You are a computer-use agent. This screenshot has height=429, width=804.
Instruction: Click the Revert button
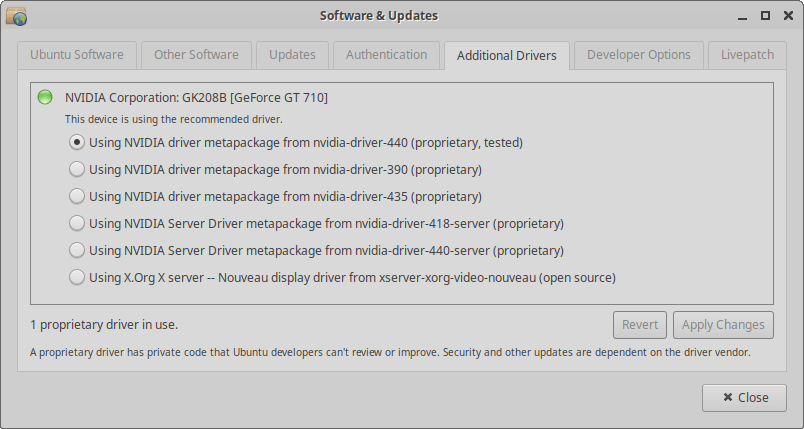(640, 325)
